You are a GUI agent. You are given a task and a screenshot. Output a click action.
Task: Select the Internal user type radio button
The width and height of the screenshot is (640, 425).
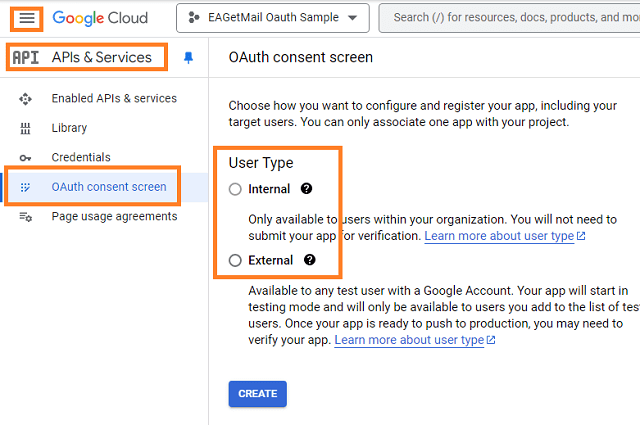click(x=235, y=189)
